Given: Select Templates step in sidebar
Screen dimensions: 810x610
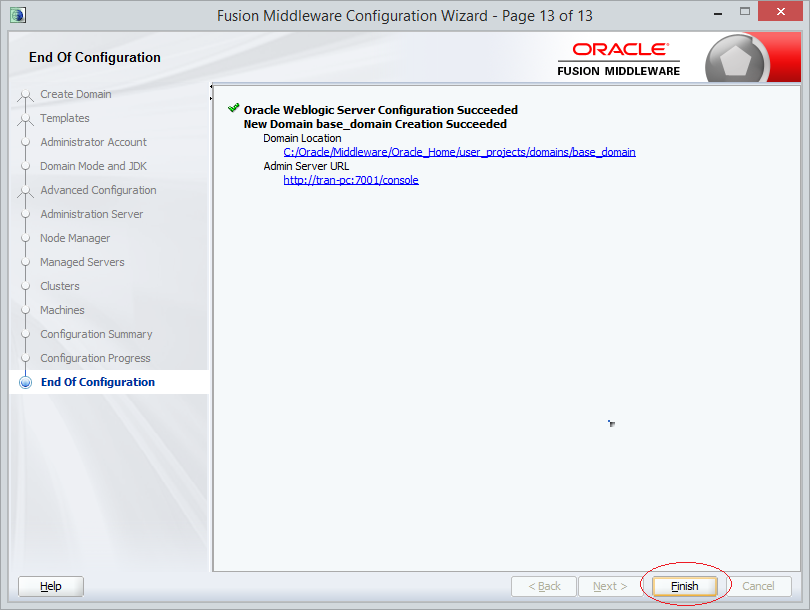Looking at the screenshot, I should [65, 118].
